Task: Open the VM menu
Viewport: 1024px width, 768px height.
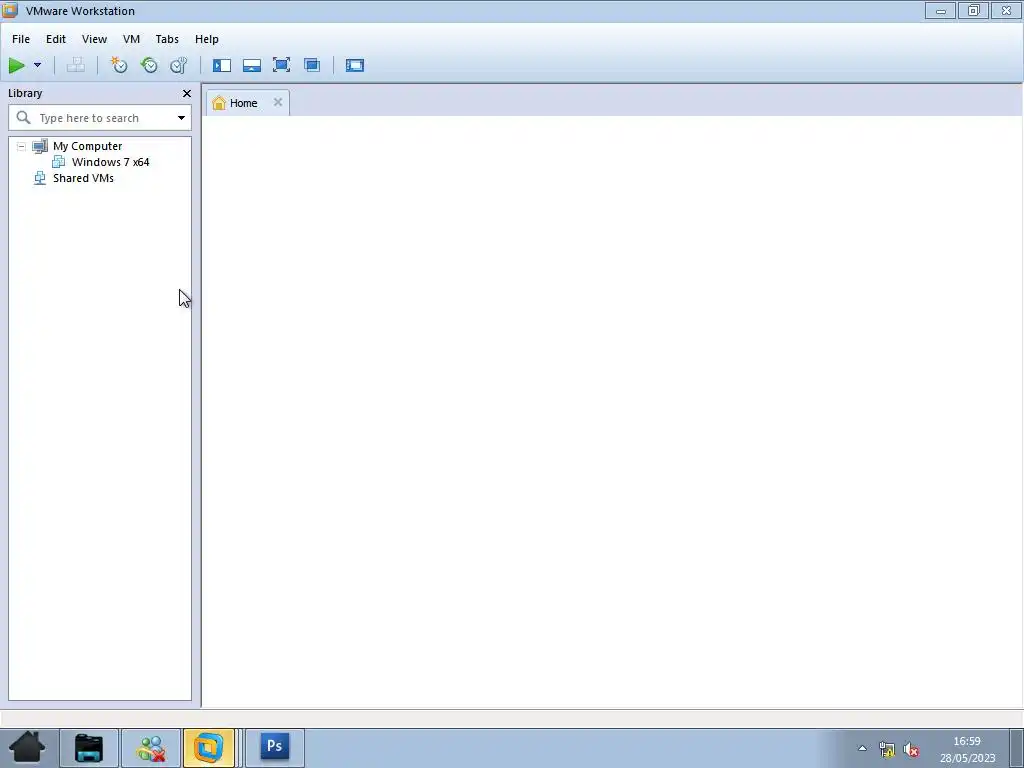Action: [x=131, y=39]
